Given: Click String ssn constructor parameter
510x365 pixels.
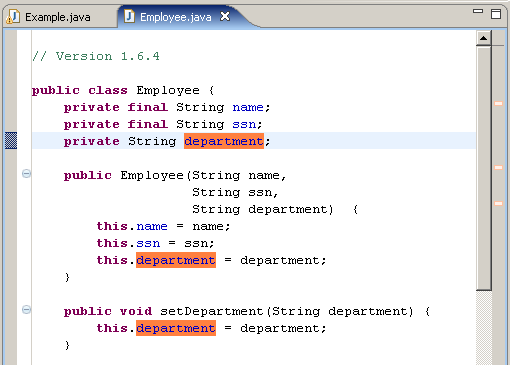Looking at the screenshot, I should click(232, 192).
